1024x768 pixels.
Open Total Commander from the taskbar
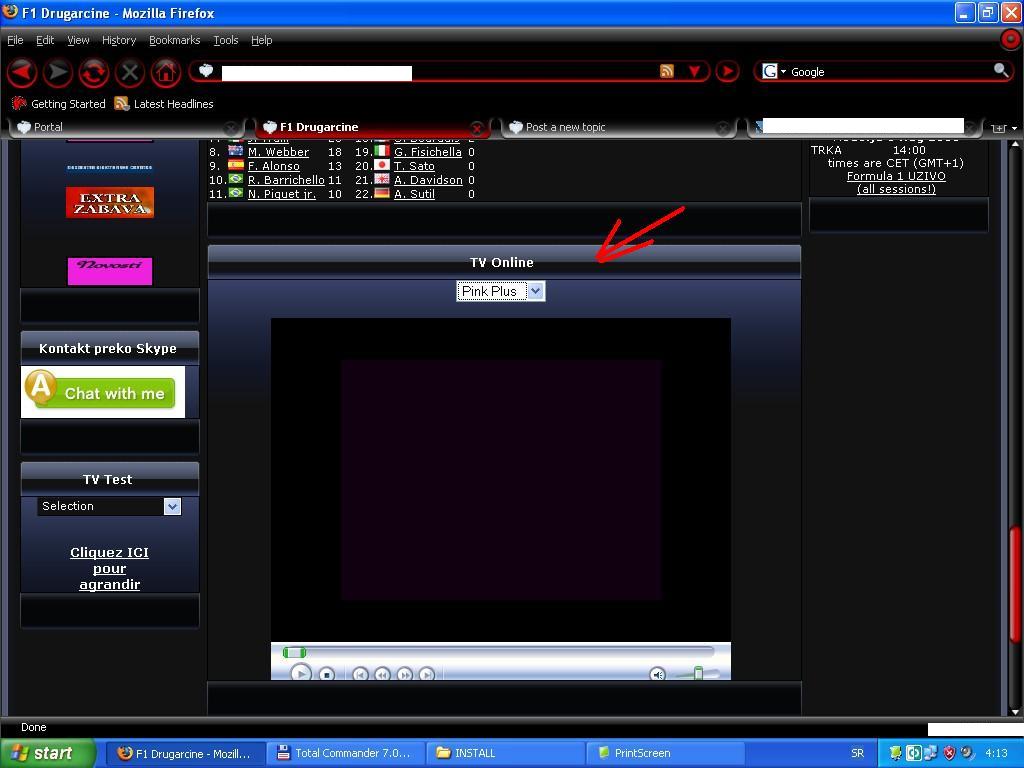tap(345, 753)
